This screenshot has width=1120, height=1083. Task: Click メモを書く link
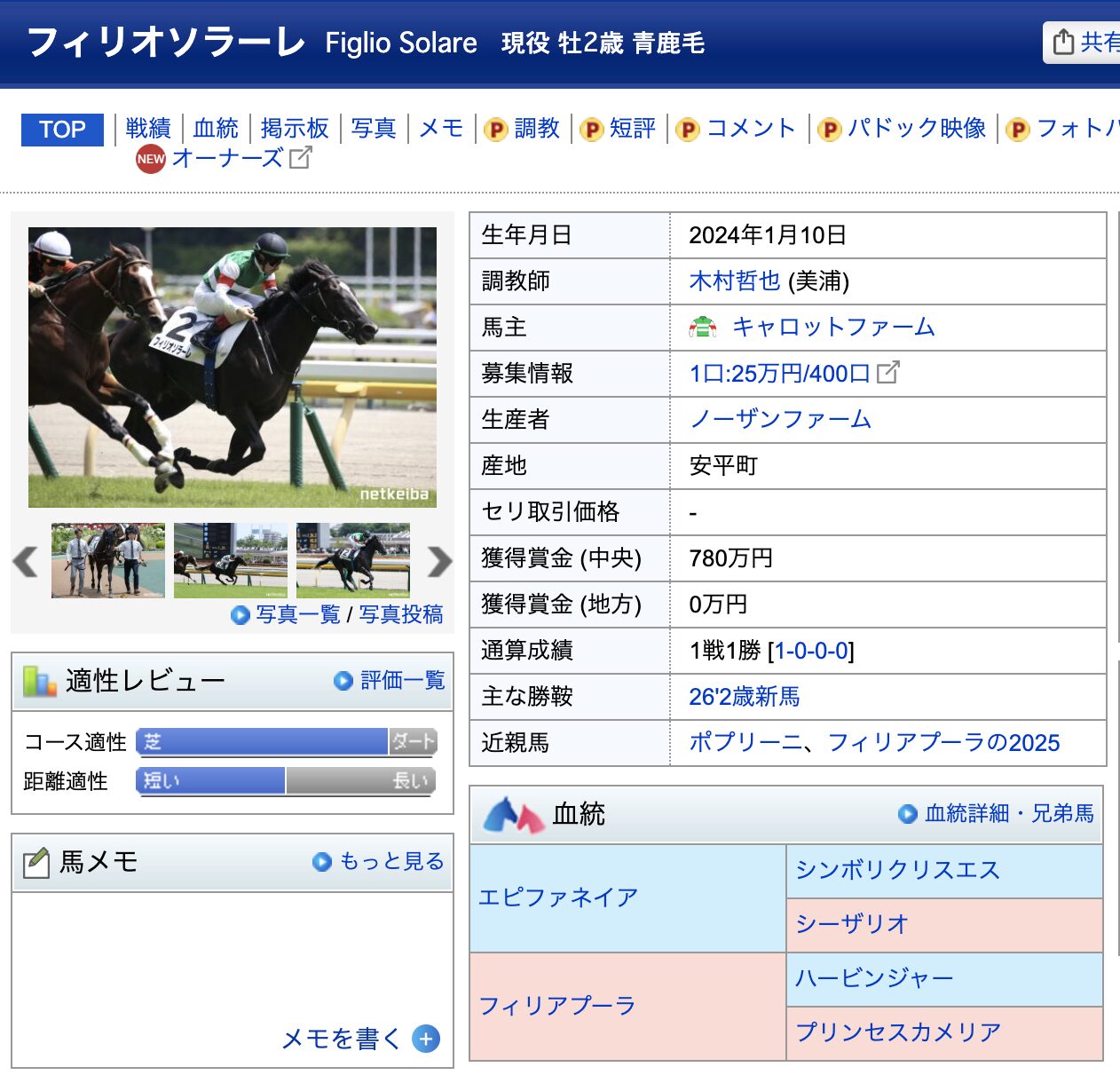pyautogui.click(x=342, y=1039)
